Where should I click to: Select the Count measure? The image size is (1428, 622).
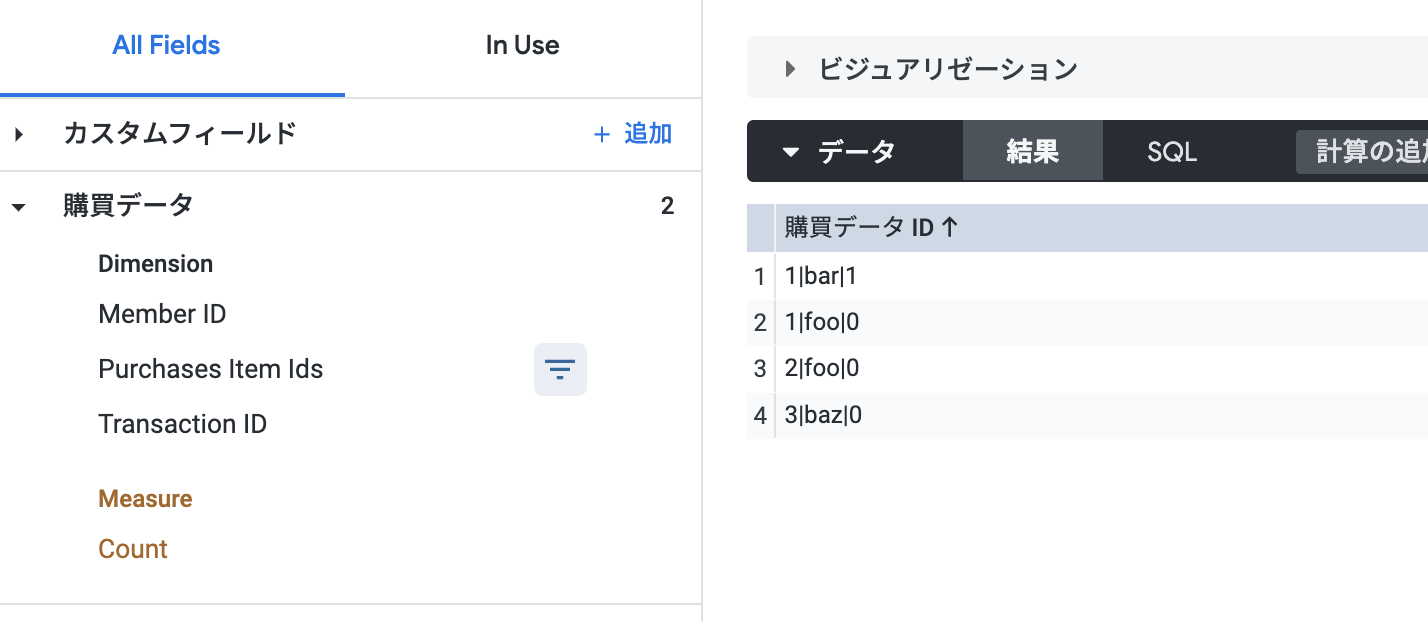pyautogui.click(x=133, y=549)
